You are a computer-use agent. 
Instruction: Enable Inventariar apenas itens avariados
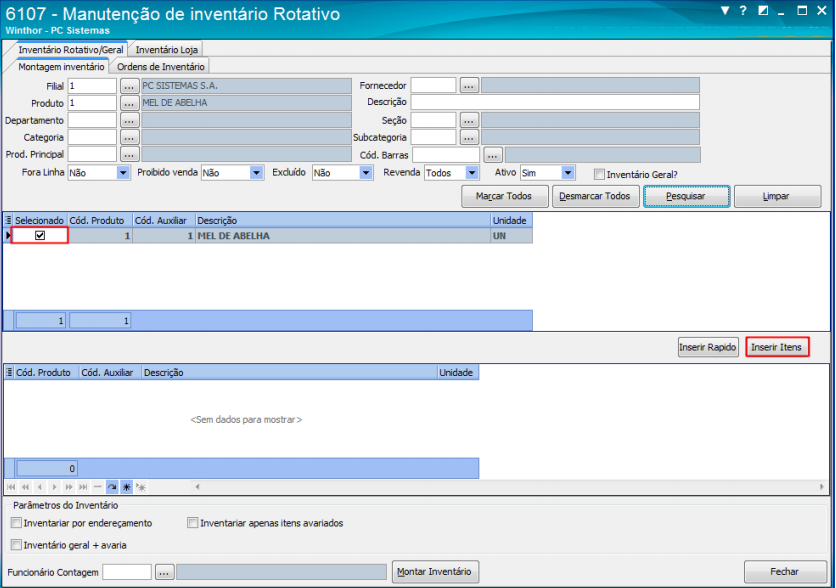(192, 523)
